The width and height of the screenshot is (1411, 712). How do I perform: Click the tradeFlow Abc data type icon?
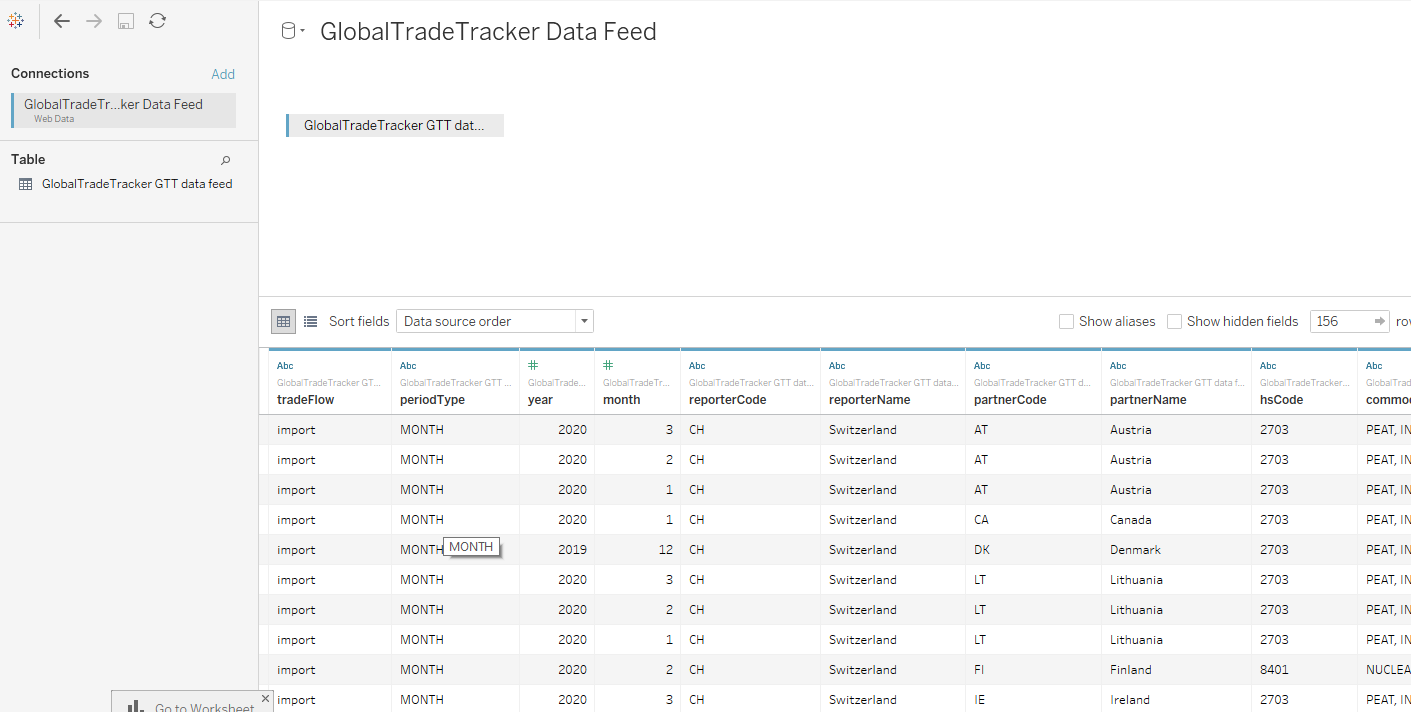click(285, 366)
